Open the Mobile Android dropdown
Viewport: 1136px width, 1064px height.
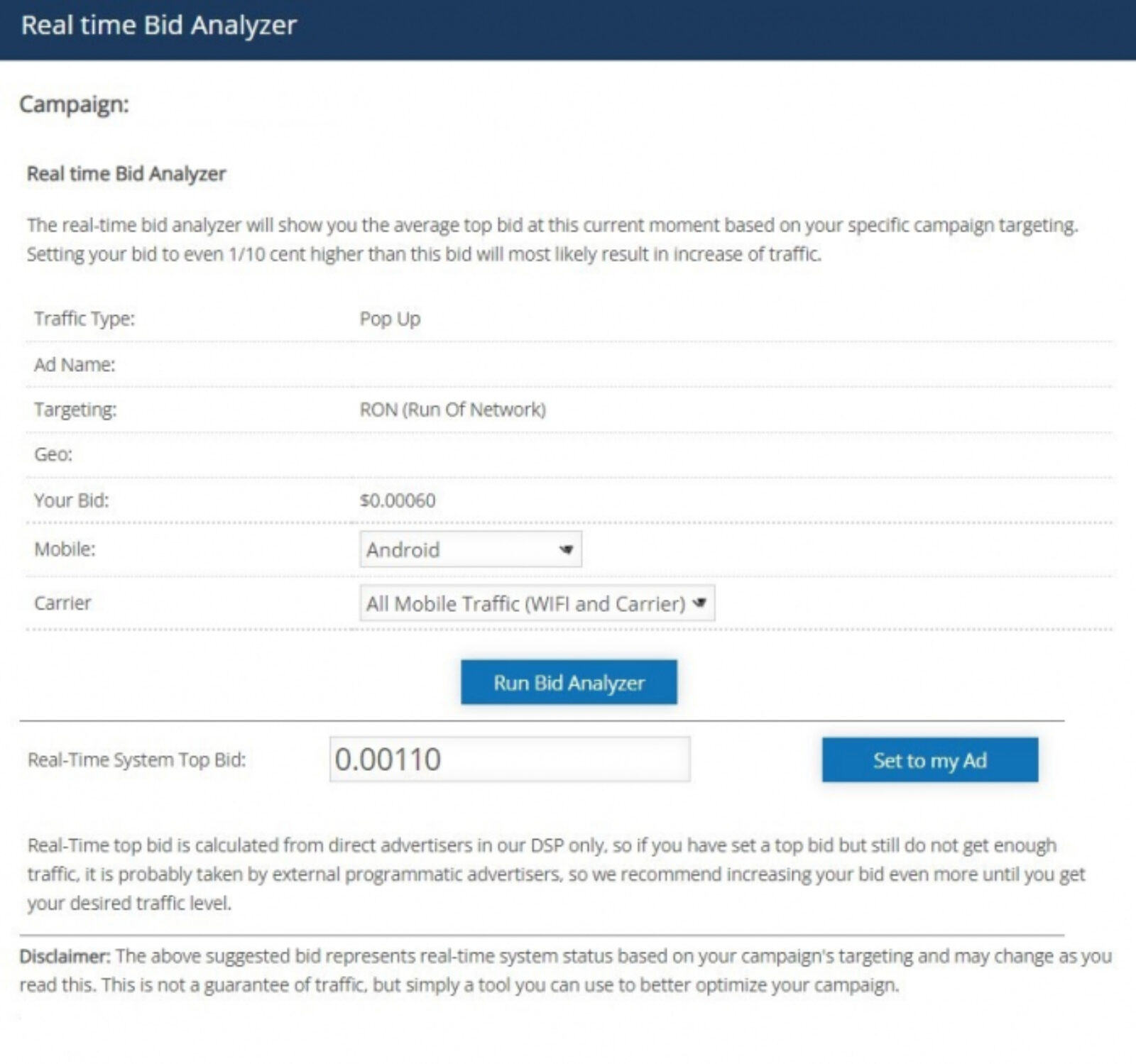471,549
